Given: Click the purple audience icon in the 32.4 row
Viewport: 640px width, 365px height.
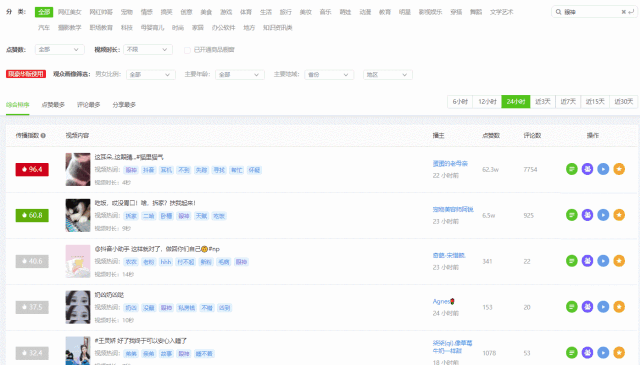Looking at the screenshot, I should pyautogui.click(x=587, y=352).
